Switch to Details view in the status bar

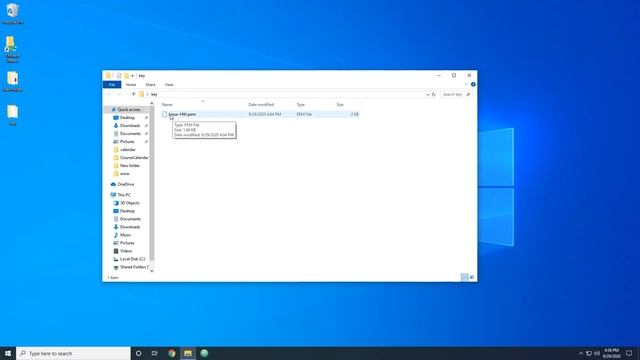tap(464, 278)
